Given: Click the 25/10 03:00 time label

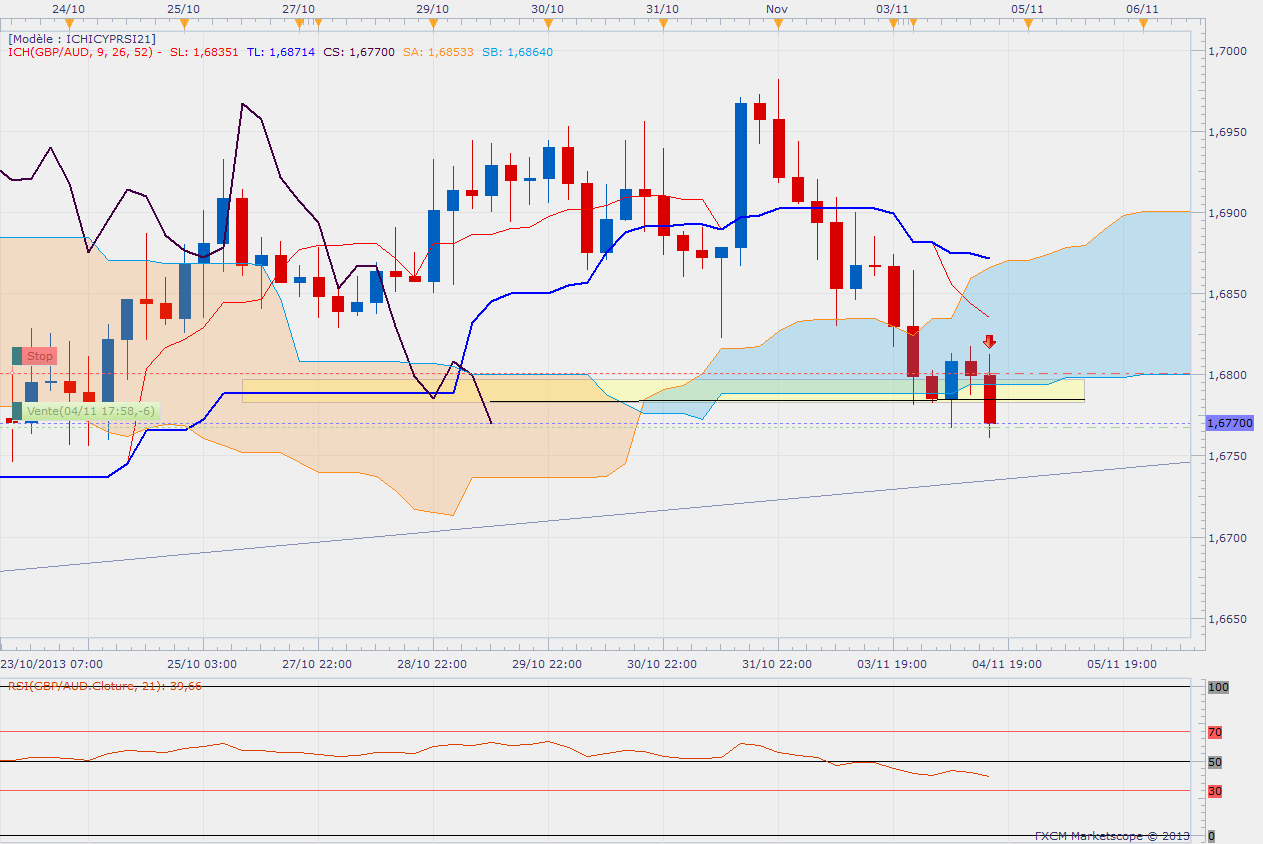Looking at the screenshot, I should point(202,663).
